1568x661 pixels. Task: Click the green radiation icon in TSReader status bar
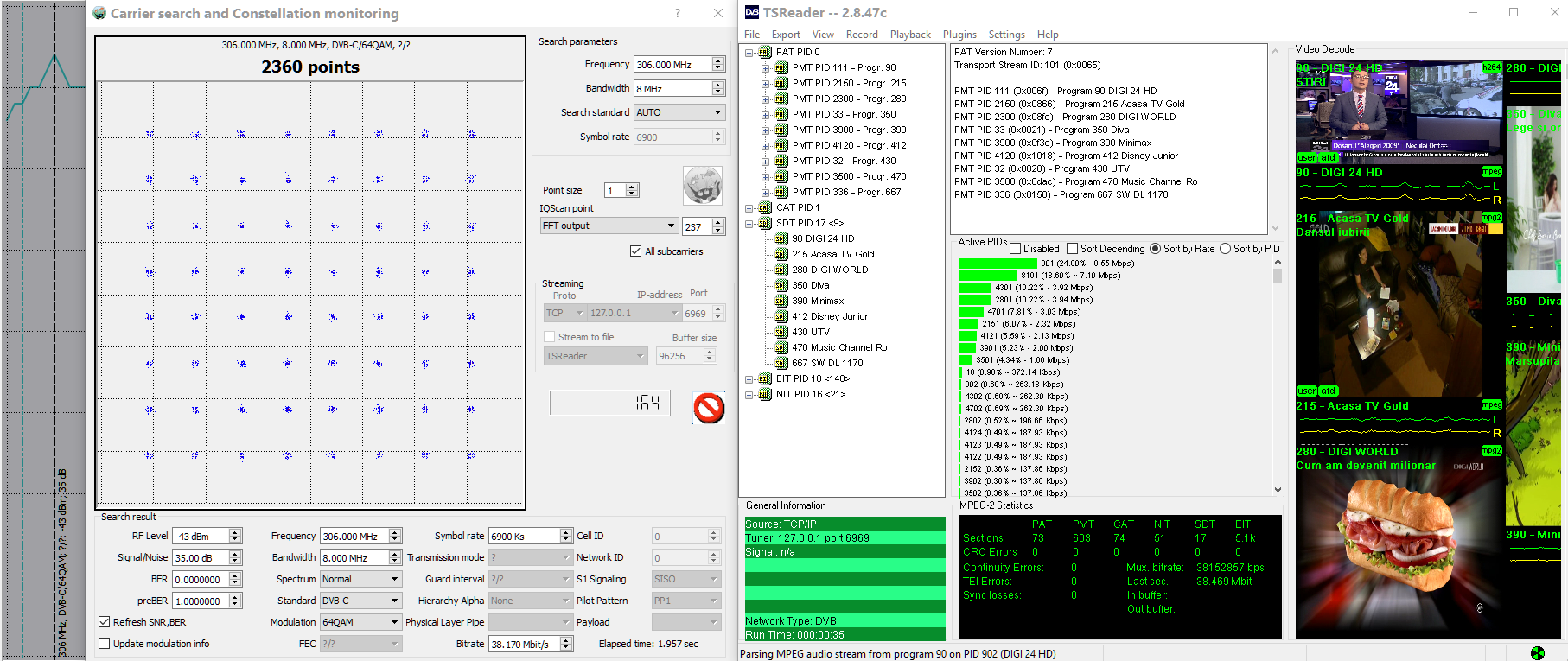click(x=1537, y=653)
